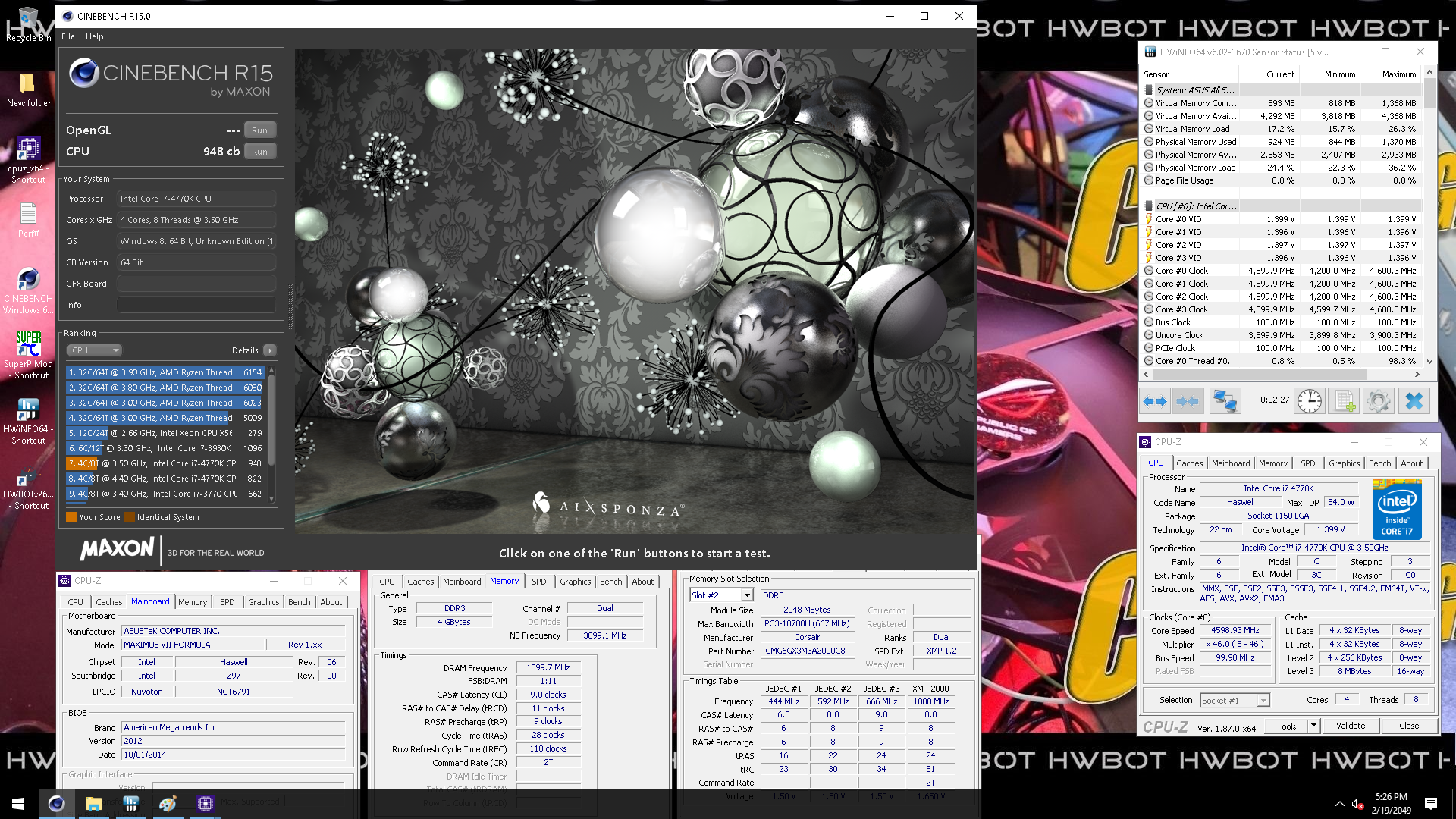Open HWiNFO64 Shortcut desktop icon

(29, 421)
